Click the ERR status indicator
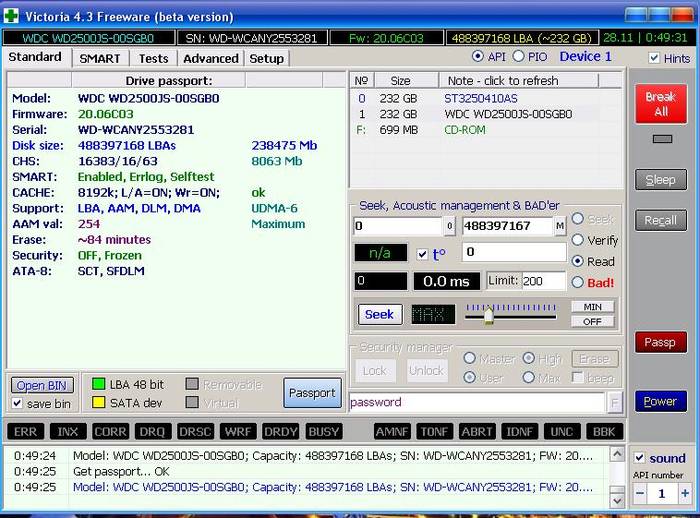This screenshot has width=700, height=518. (25, 431)
